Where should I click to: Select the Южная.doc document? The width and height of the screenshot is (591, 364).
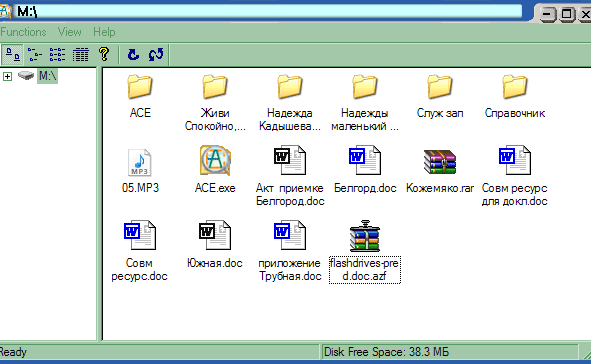215,245
